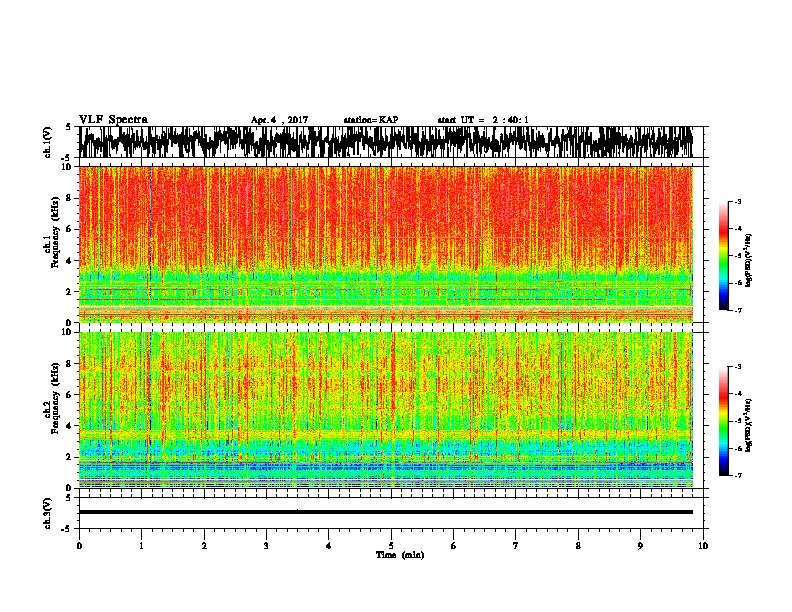792x612 pixels.
Task: Click the ch.3 flat voltage trace
Action: 386,512
